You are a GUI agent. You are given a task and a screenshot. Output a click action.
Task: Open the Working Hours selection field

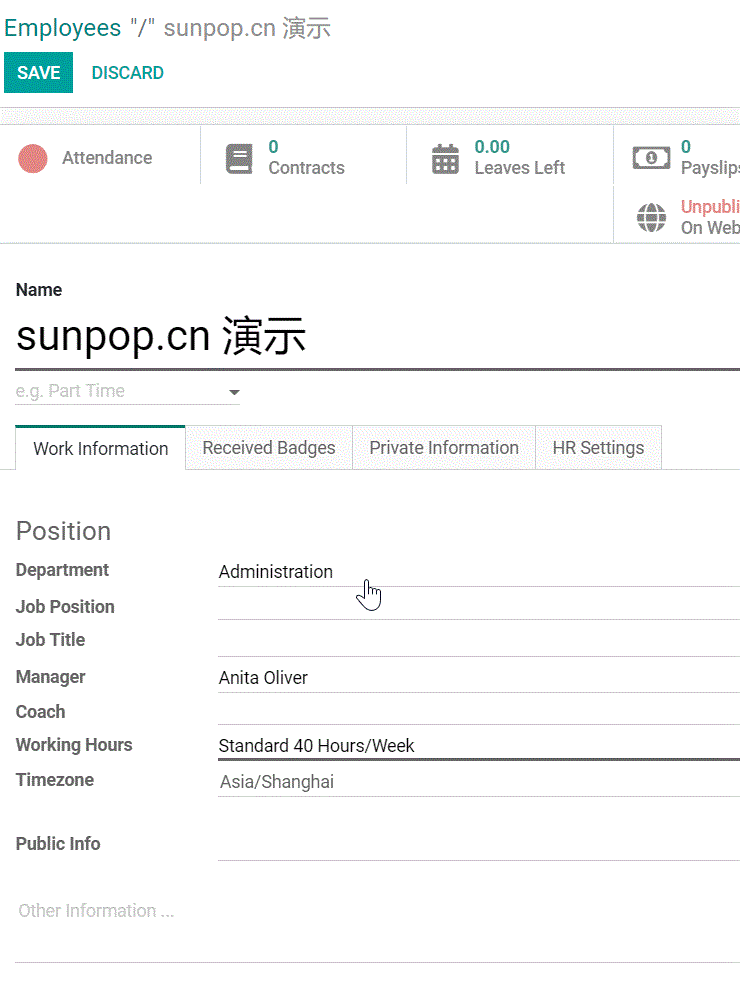tap(478, 746)
